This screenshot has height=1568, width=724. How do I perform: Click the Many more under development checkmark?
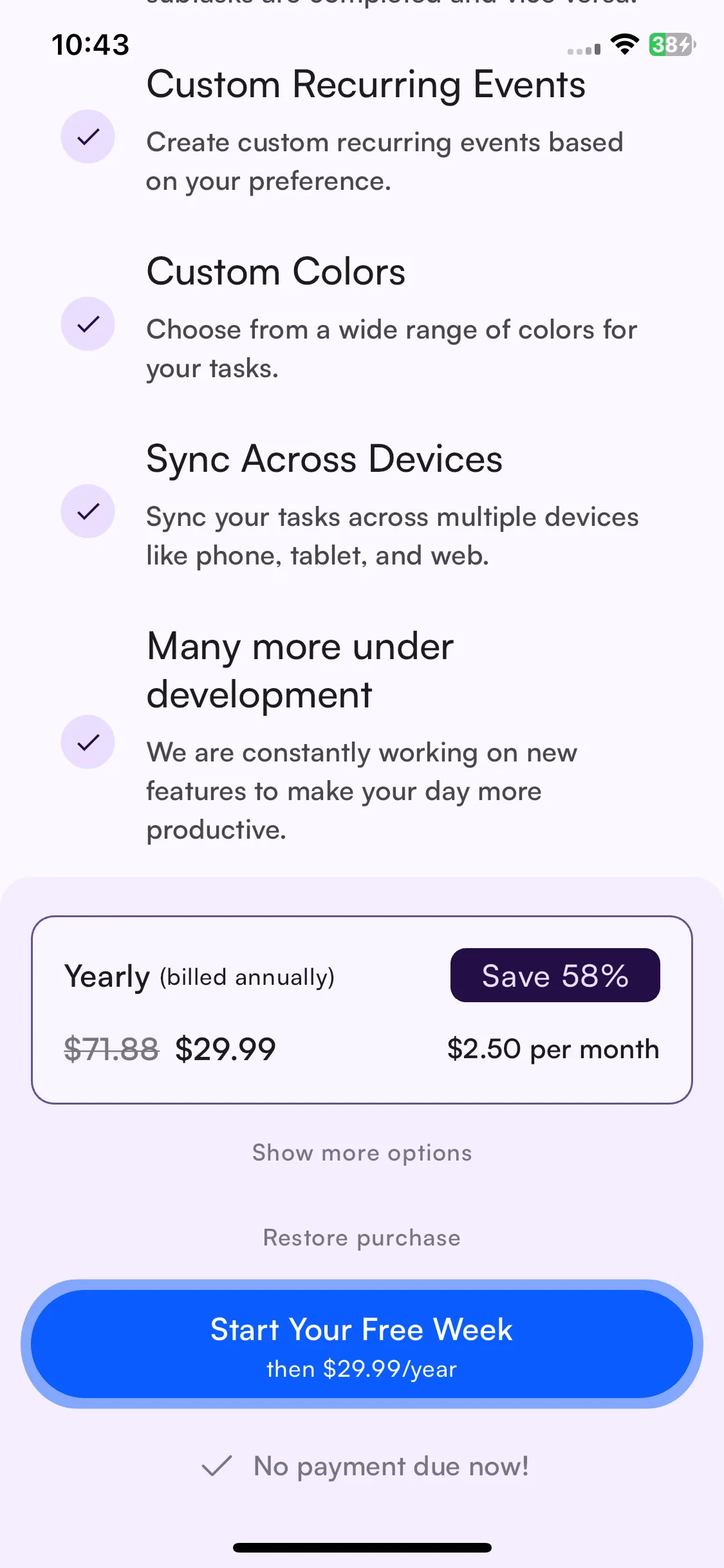[88, 742]
